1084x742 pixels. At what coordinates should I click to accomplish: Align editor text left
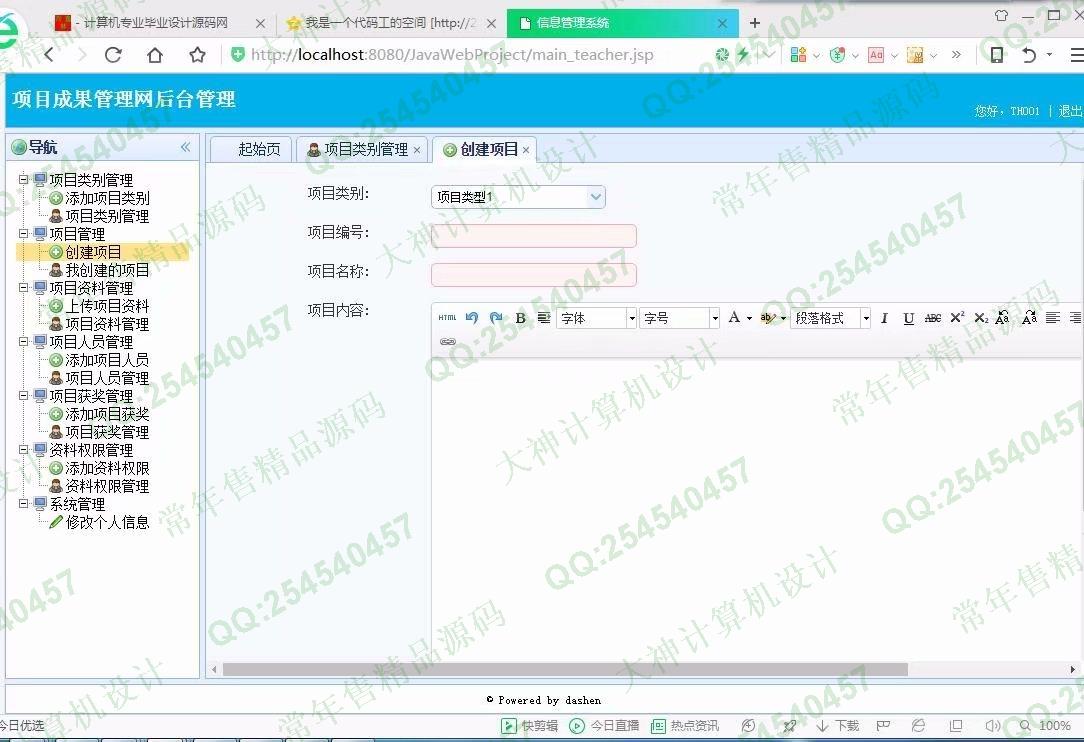[1053, 318]
